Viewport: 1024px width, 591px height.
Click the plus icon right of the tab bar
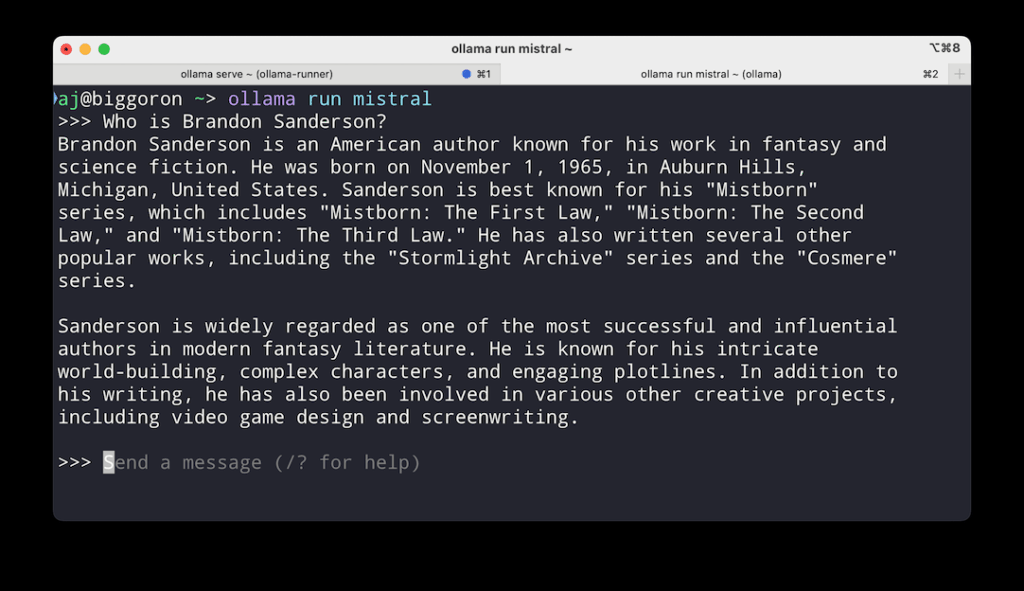coord(959,73)
